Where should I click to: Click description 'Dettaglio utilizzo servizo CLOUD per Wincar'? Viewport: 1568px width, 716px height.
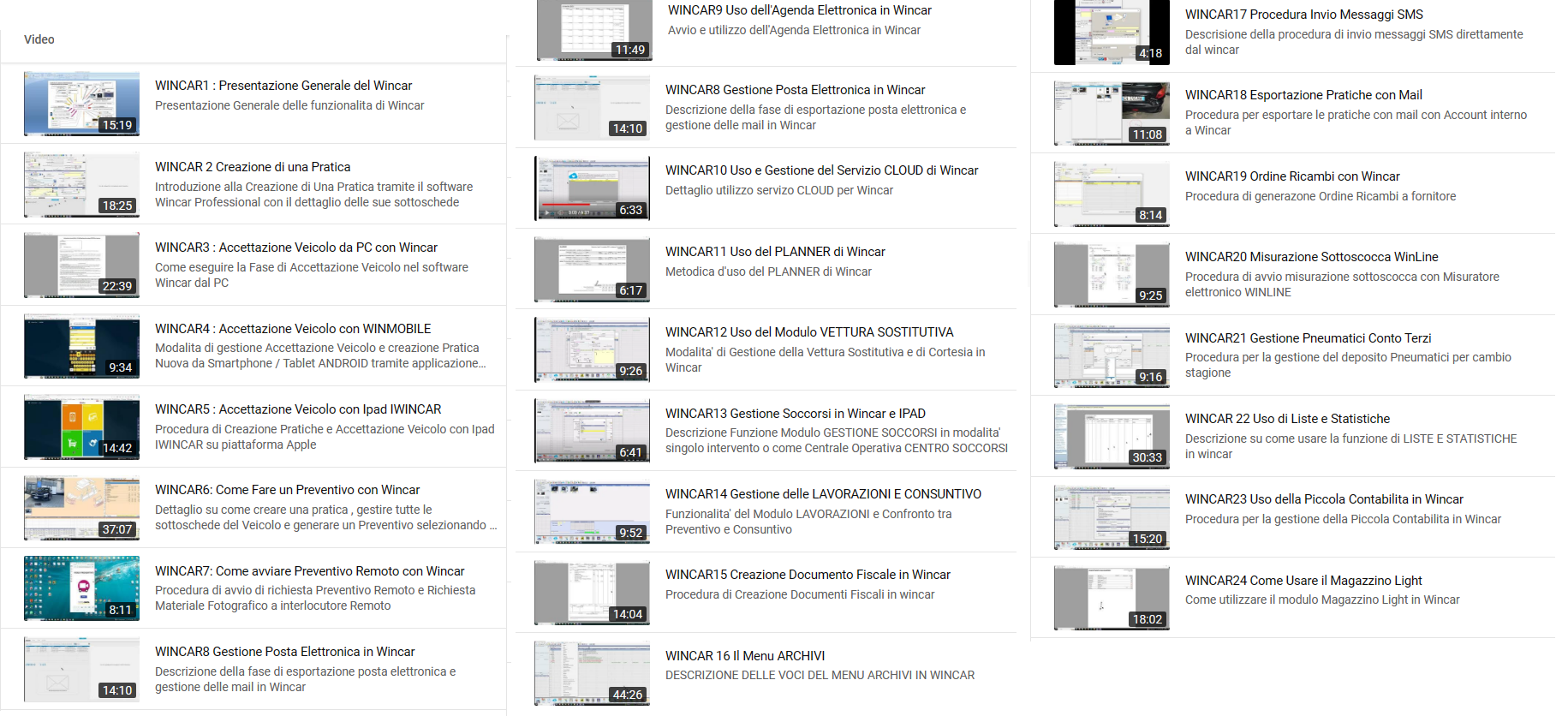[779, 190]
